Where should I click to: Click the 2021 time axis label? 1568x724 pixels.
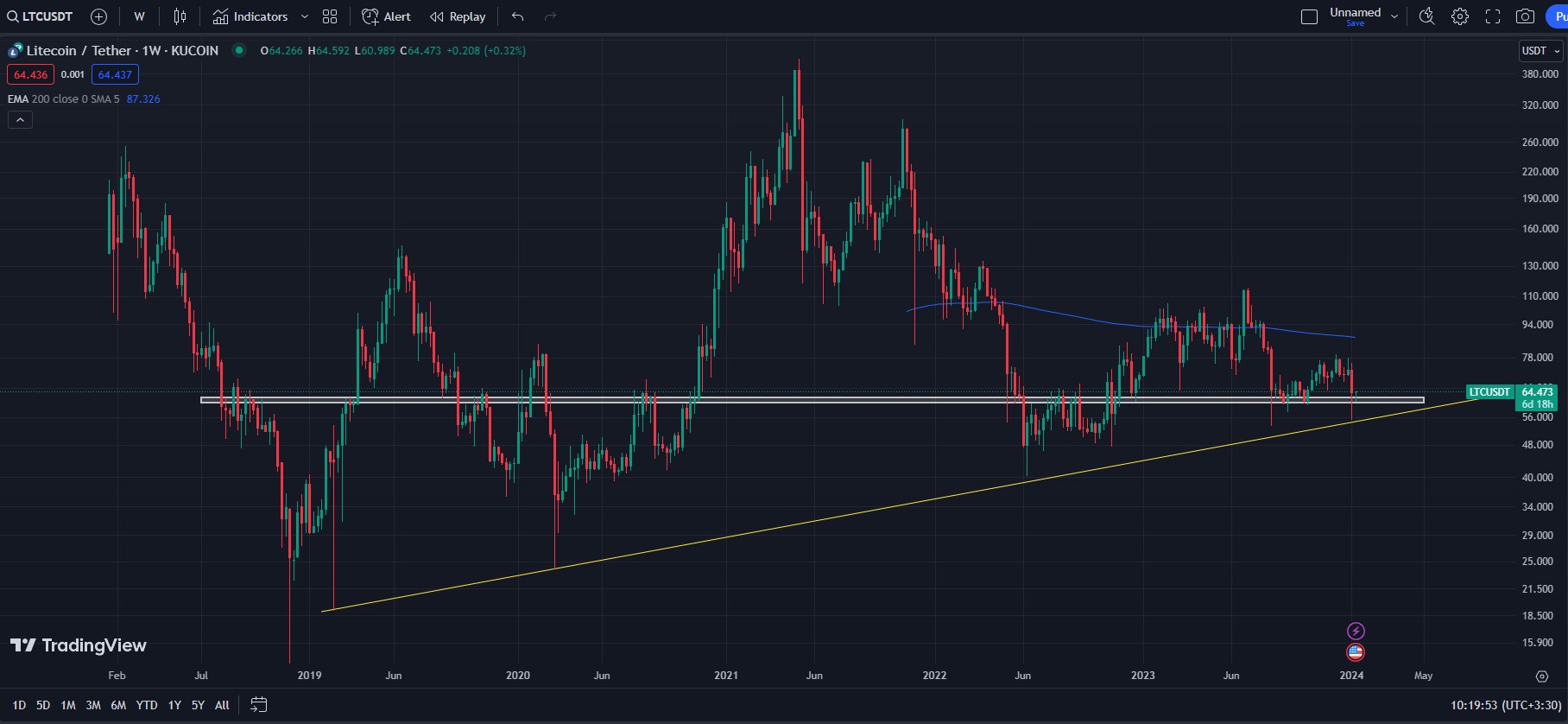[x=726, y=676]
